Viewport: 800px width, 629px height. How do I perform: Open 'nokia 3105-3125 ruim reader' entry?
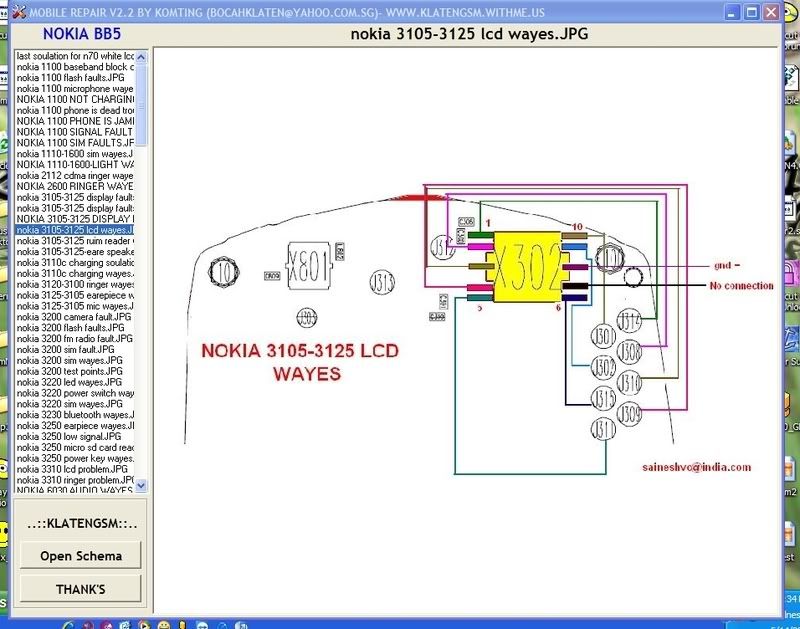[75, 241]
